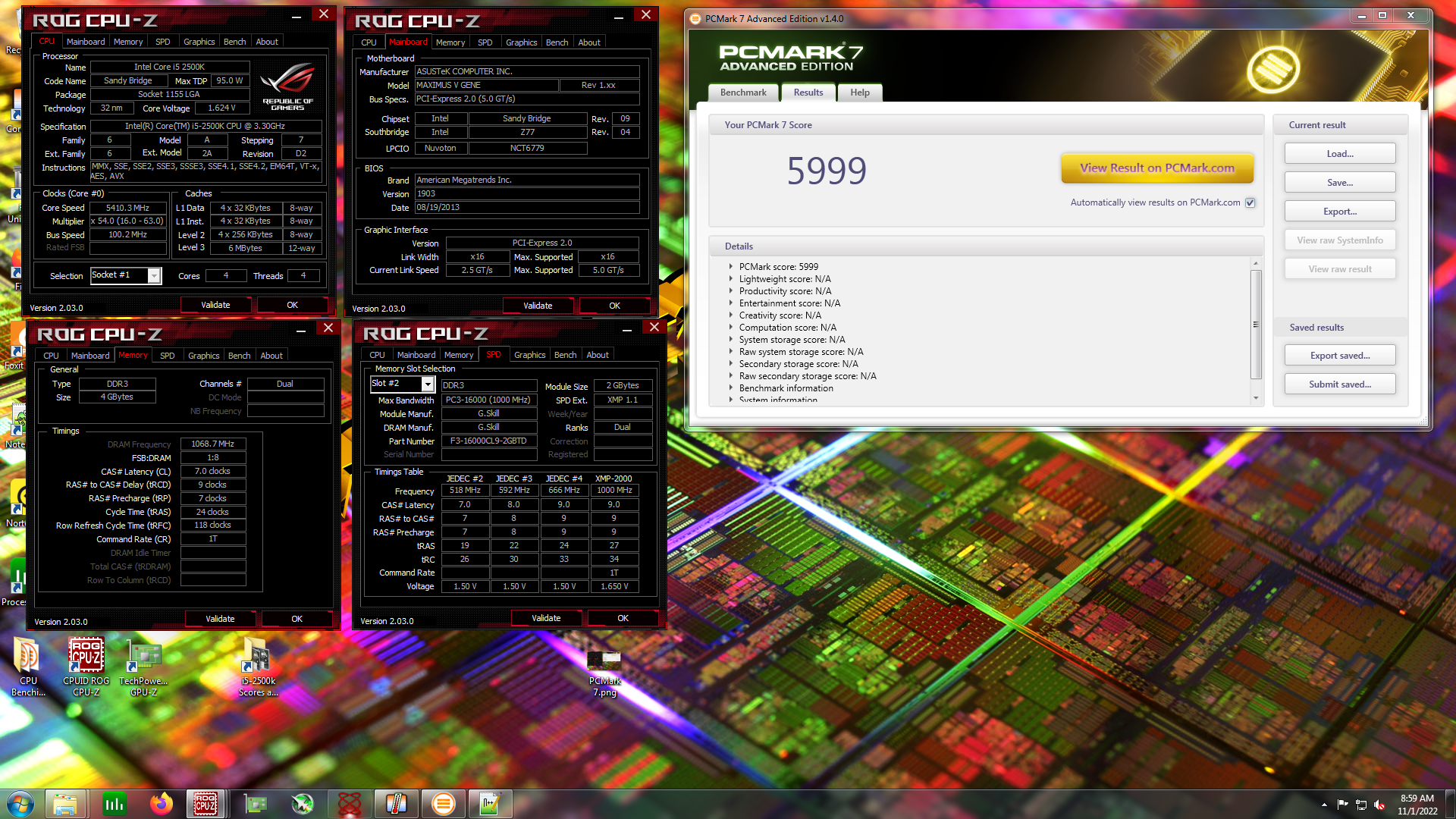
Task: Expand the Entertainment score details row
Action: pyautogui.click(x=731, y=303)
